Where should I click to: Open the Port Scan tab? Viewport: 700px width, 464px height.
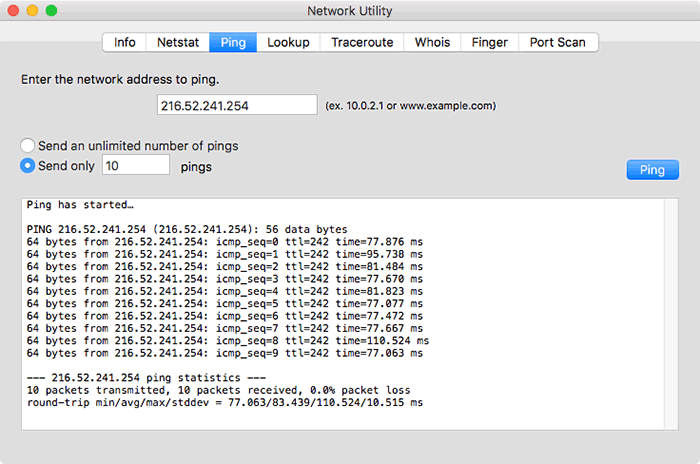click(x=558, y=42)
